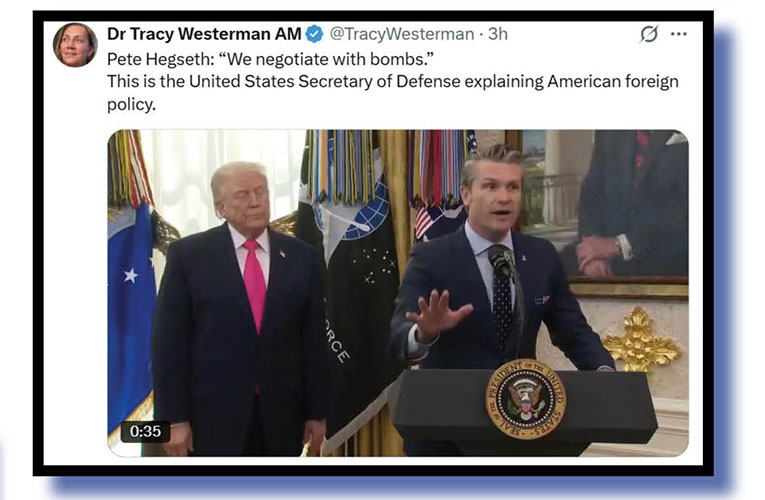Click the 3h timestamp of the post
Screen dimensions: 765x500
tap(498, 34)
